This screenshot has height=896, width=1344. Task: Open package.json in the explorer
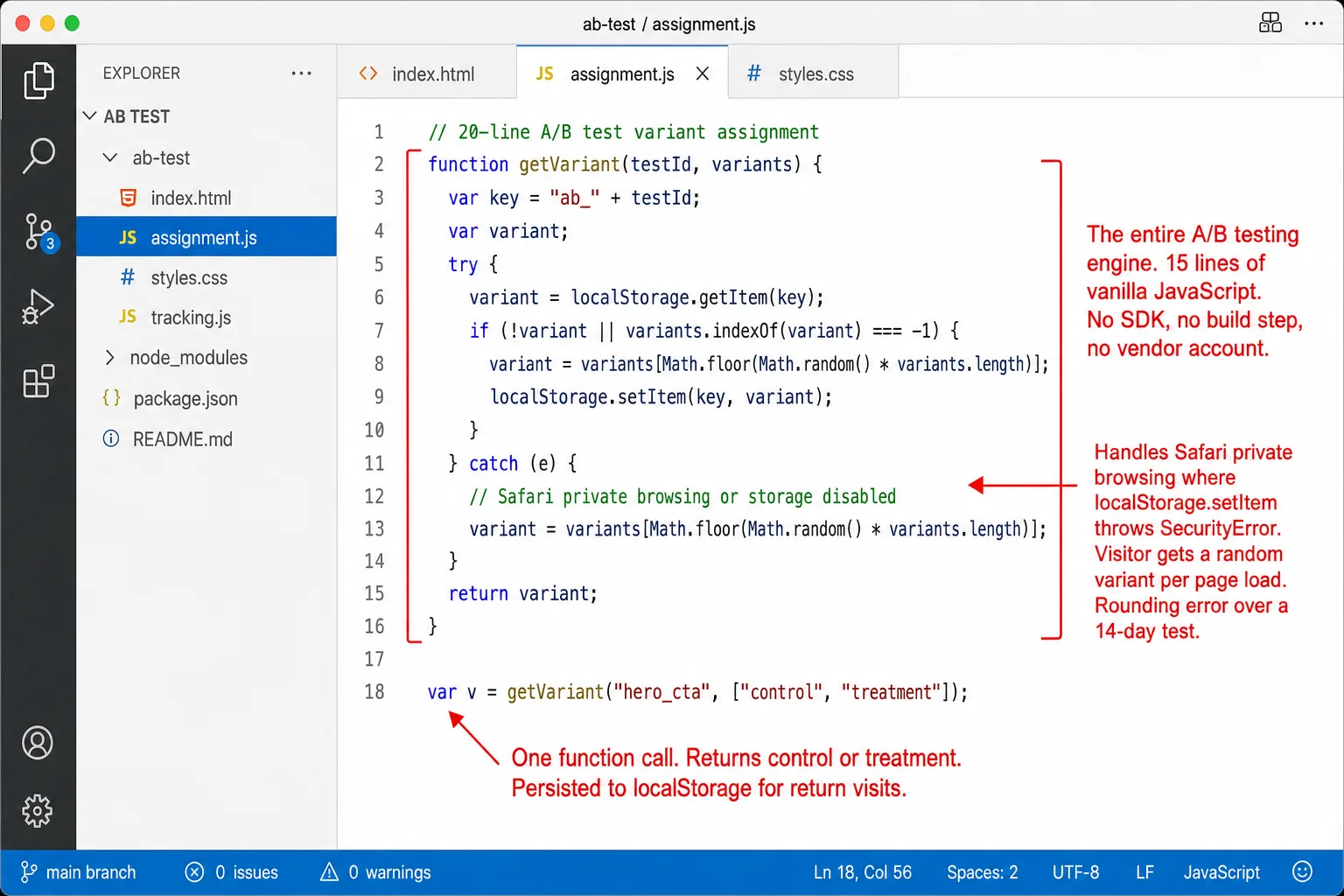tap(206, 398)
